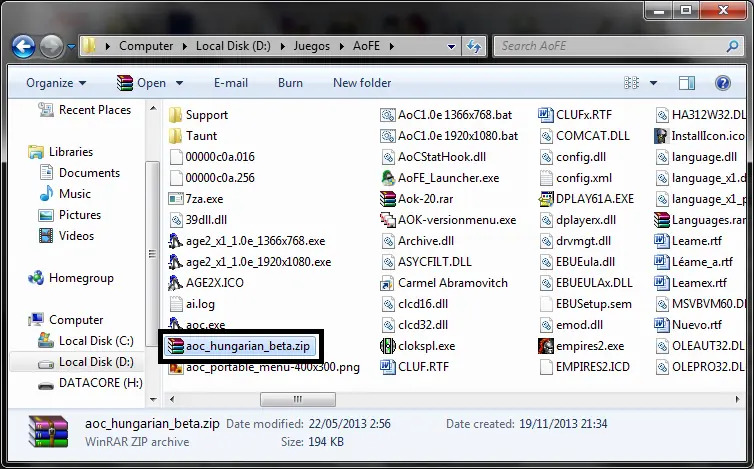The image size is (754, 469).
Task: Create a New folder from toolbar
Action: [362, 83]
